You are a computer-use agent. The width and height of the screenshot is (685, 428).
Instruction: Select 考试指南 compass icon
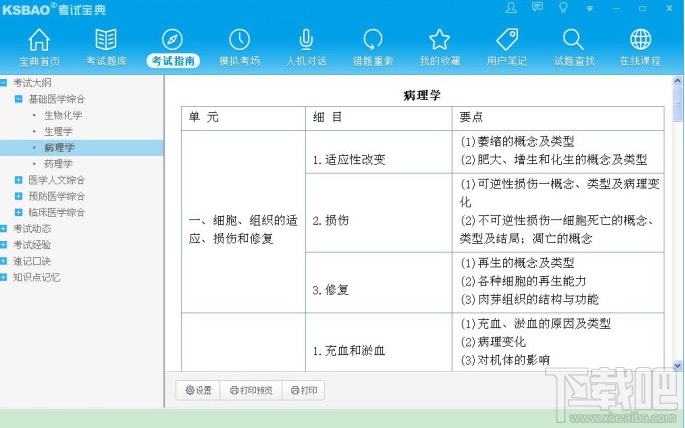(x=172, y=40)
